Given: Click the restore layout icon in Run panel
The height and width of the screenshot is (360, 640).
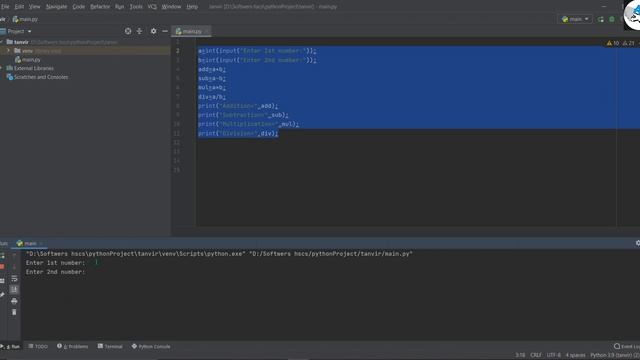Looking at the screenshot, I should [2, 281].
